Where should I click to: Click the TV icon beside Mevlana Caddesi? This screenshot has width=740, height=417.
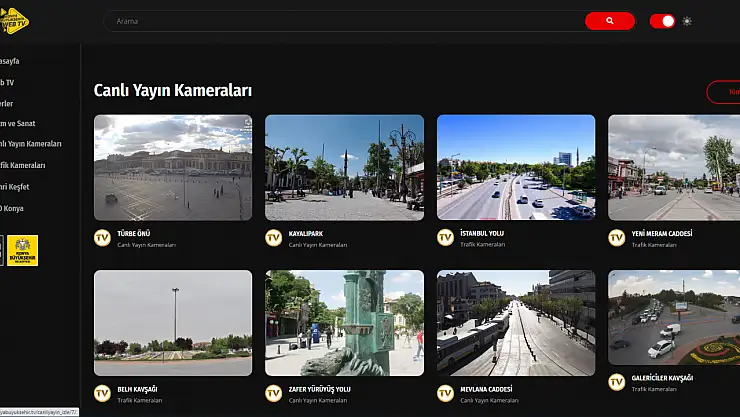point(445,393)
